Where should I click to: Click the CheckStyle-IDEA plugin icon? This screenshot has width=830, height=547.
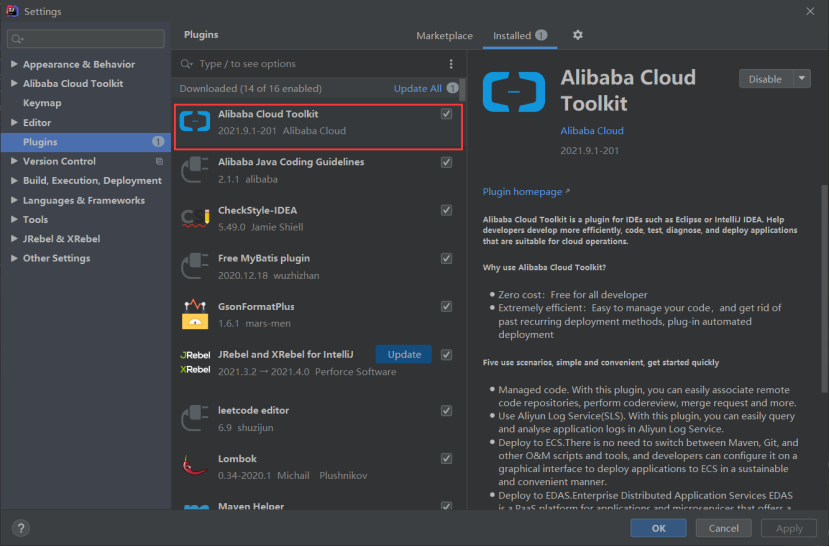click(x=193, y=218)
